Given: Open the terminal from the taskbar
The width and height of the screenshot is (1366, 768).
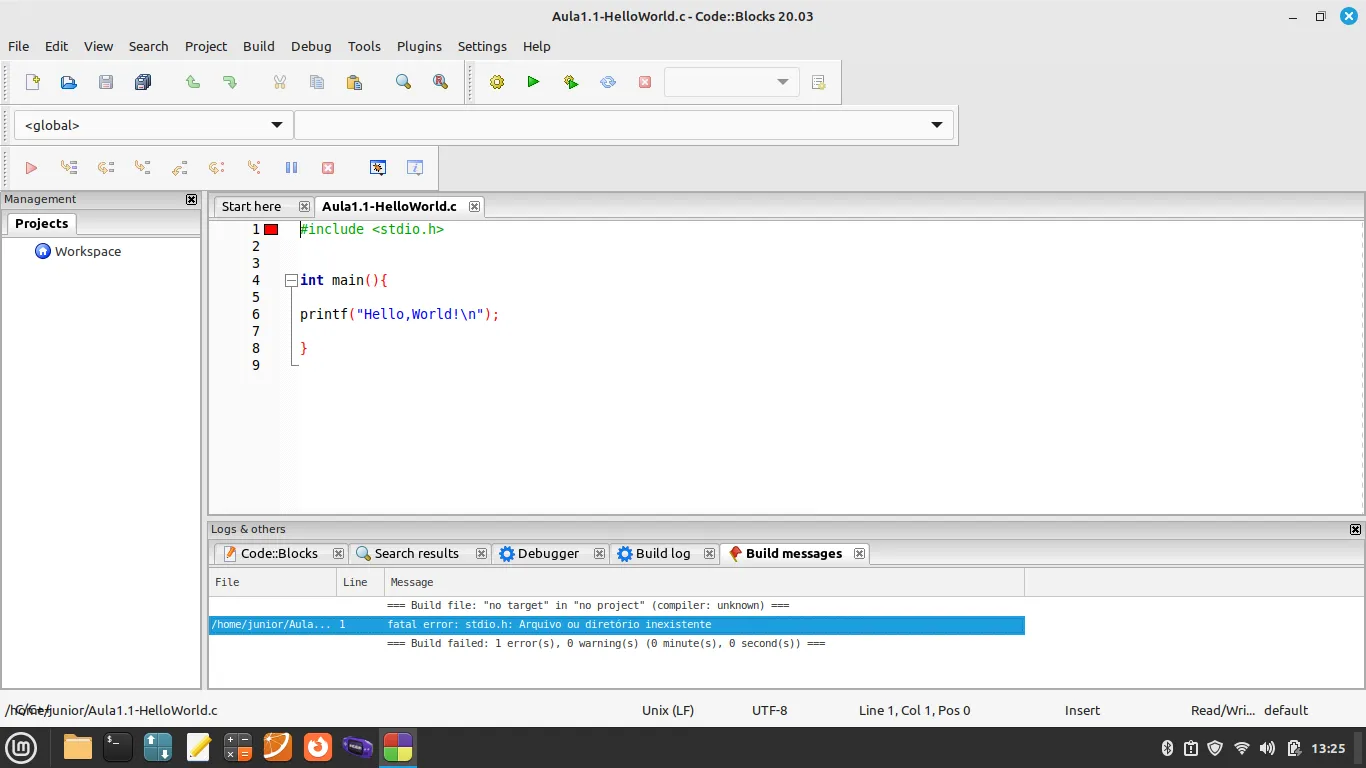Looking at the screenshot, I should tap(118, 747).
